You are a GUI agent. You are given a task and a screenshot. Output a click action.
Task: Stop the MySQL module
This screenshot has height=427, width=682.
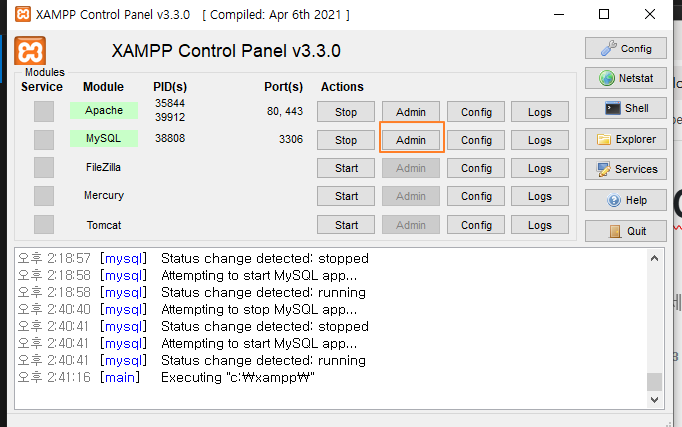pyautogui.click(x=346, y=140)
